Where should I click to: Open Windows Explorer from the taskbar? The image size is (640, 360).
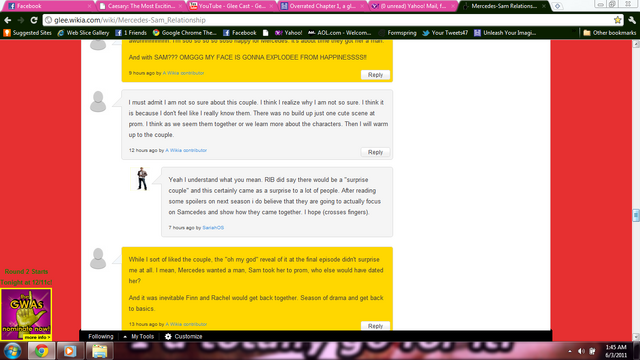click(99, 351)
